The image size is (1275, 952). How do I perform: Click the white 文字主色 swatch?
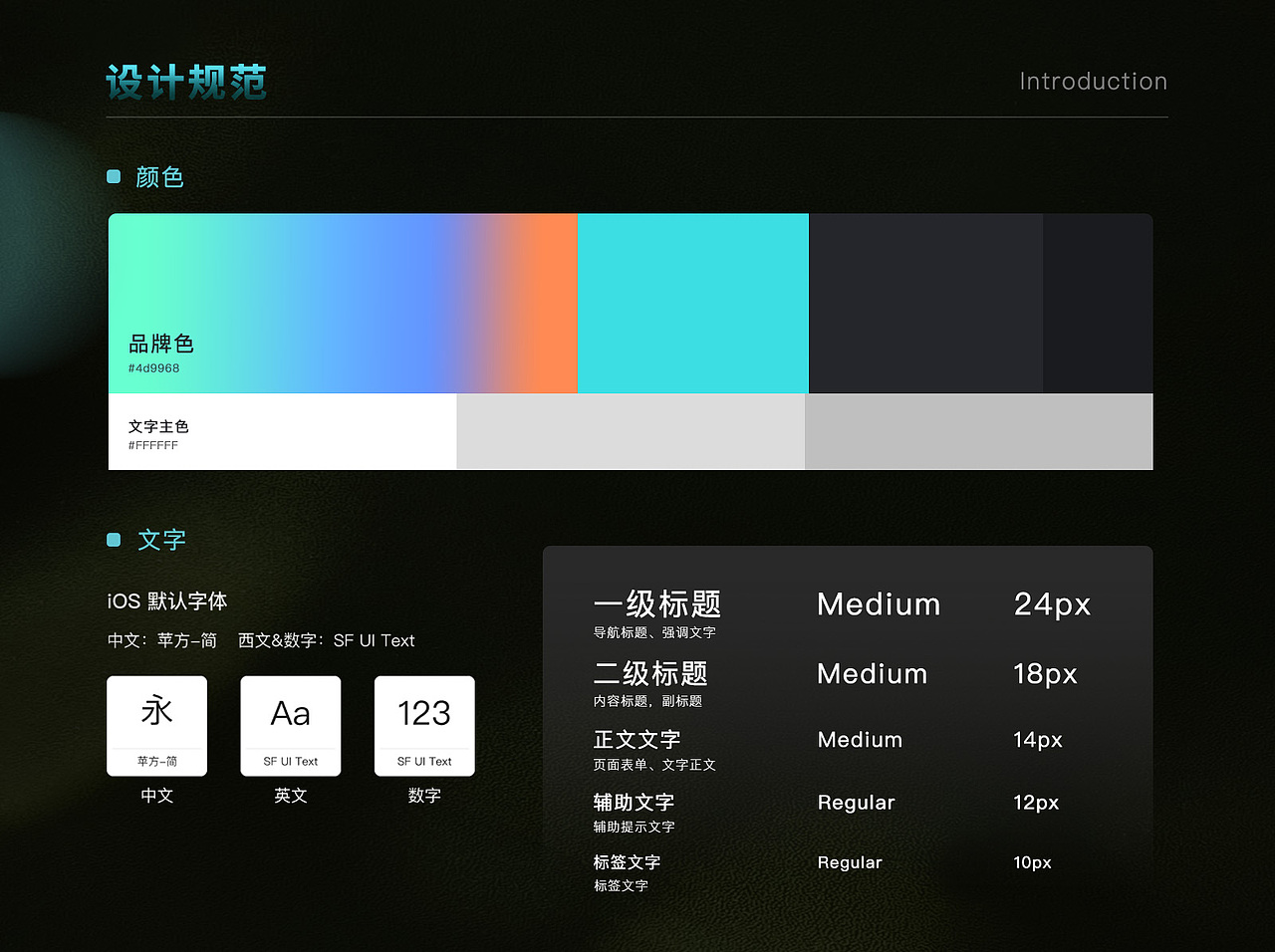tap(282, 431)
